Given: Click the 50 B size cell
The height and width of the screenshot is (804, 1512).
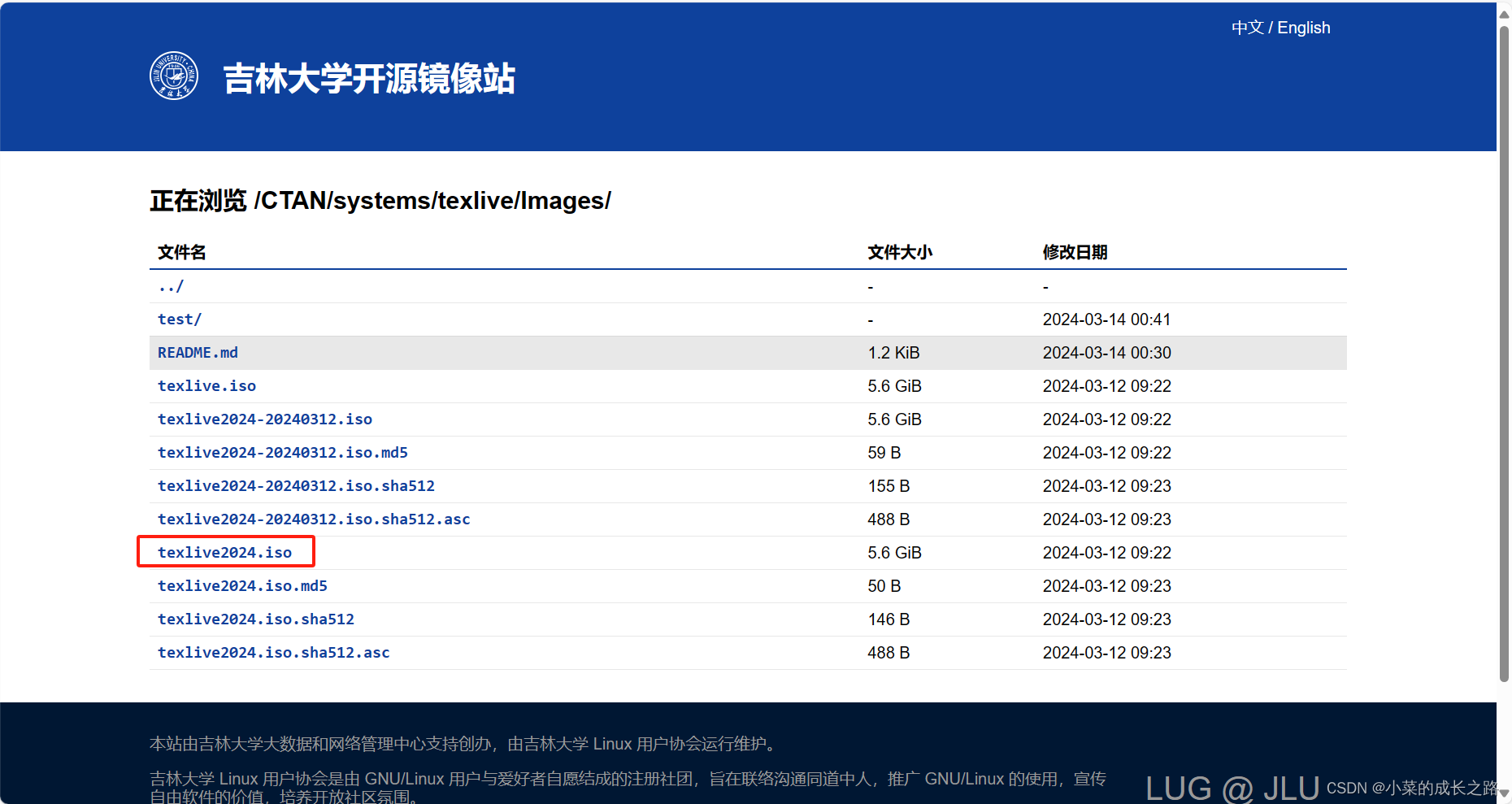Looking at the screenshot, I should (x=884, y=586).
